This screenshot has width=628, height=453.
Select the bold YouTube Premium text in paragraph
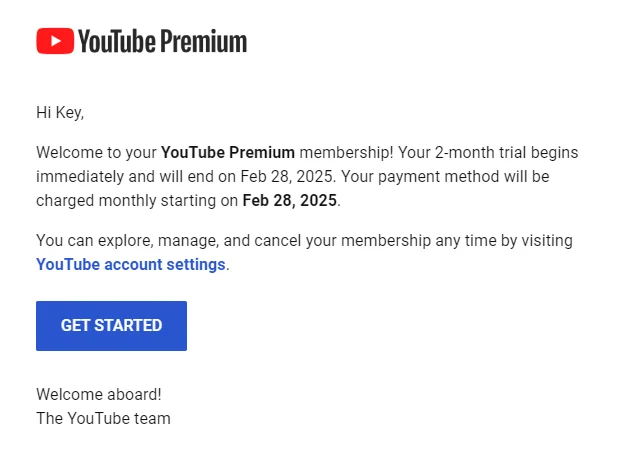228,153
